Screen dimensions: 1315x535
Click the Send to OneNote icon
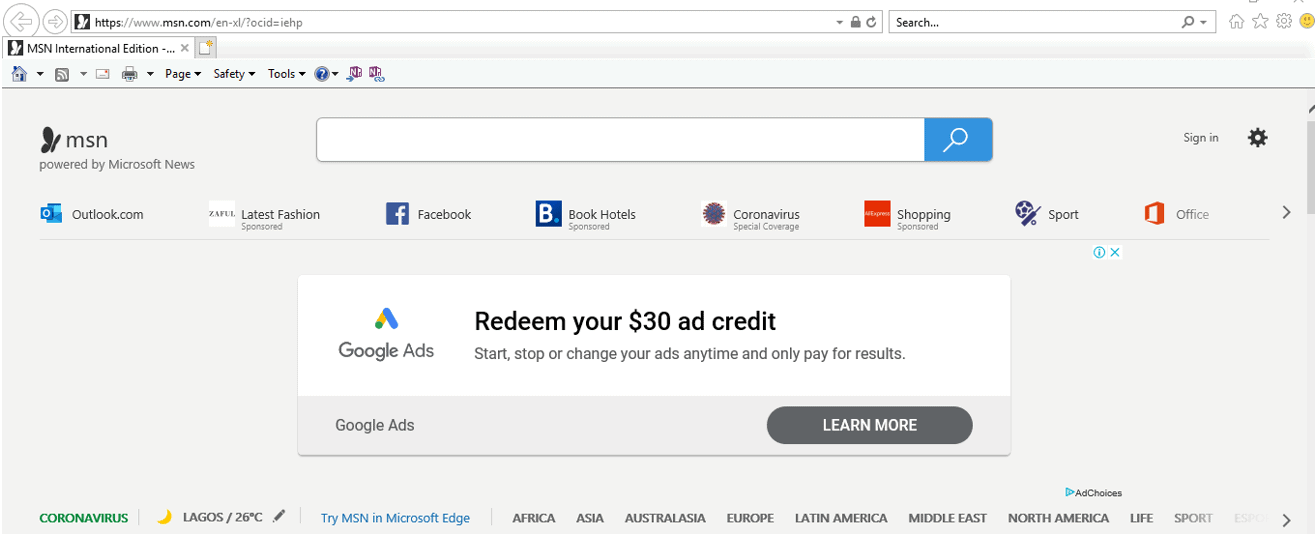(x=354, y=73)
